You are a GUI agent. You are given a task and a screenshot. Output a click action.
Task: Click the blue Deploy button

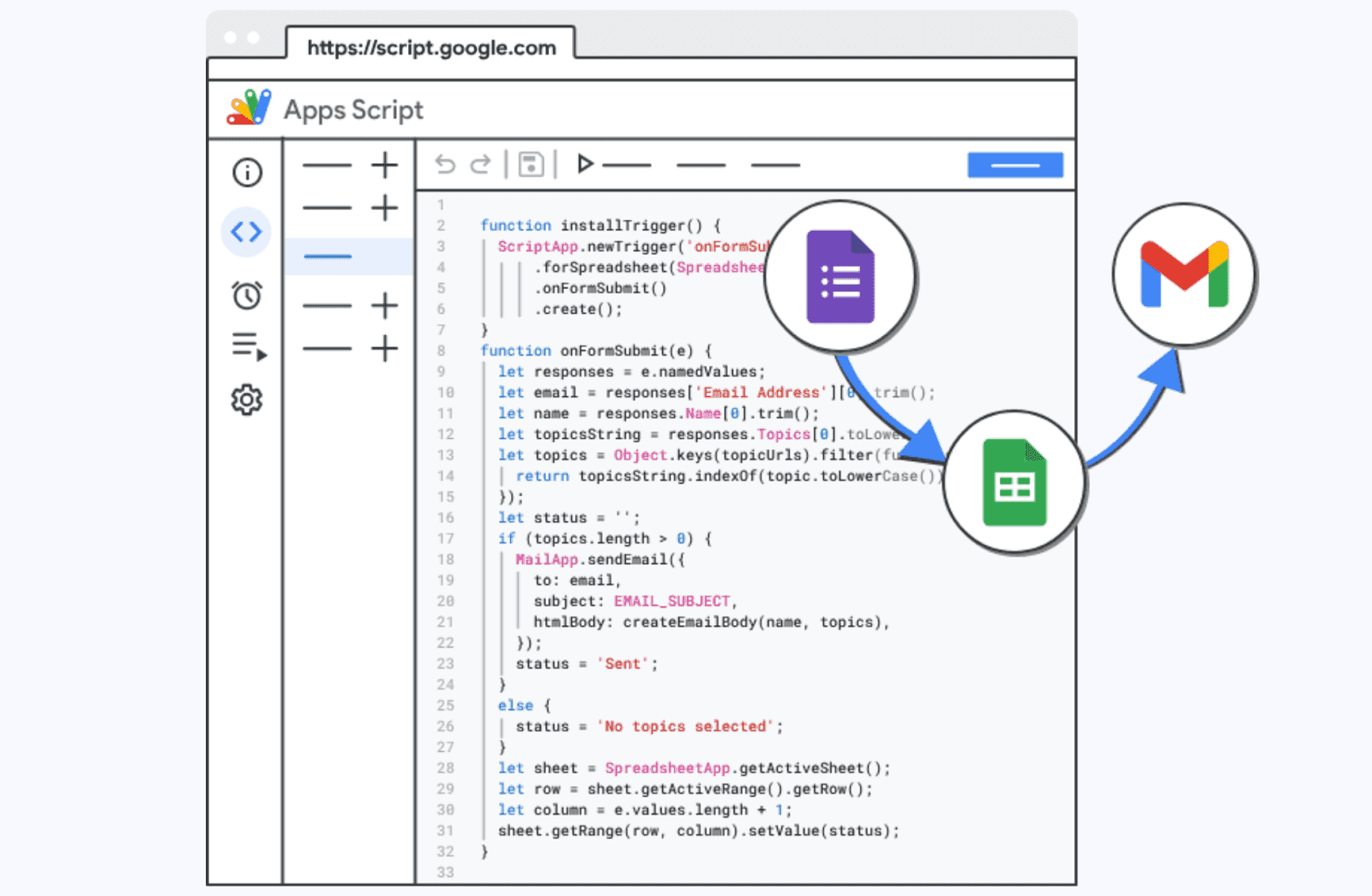coord(1015,165)
